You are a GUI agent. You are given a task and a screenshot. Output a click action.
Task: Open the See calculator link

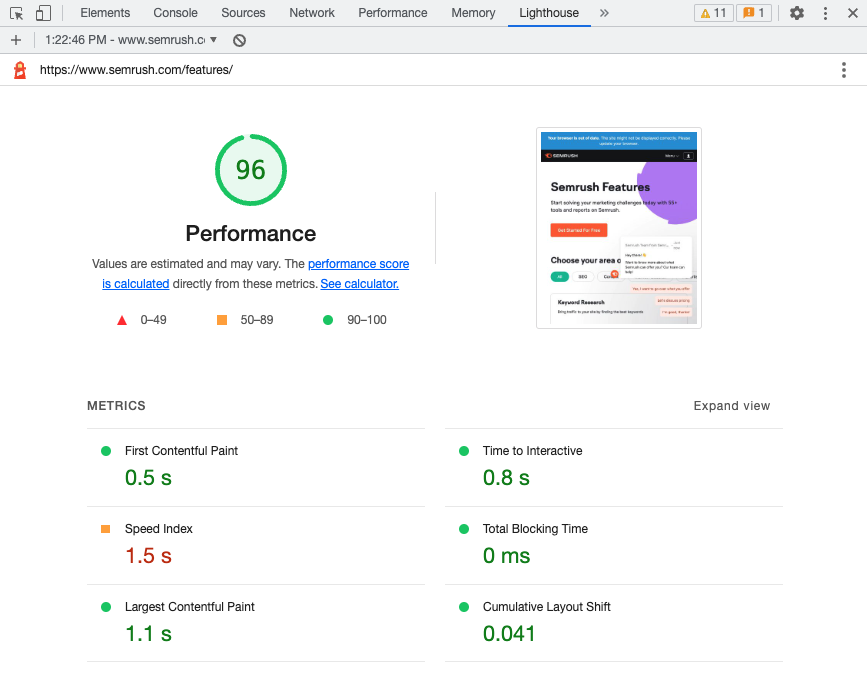click(358, 283)
